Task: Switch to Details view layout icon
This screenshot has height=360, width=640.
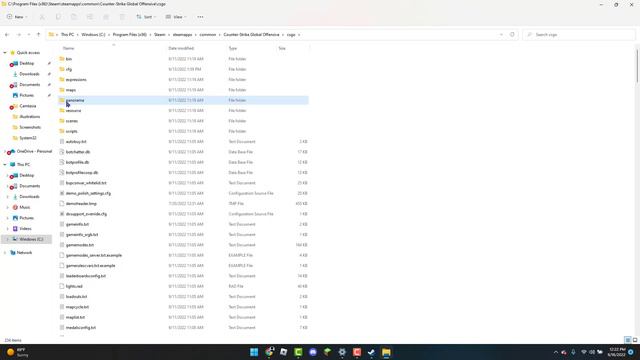Action: [x=628, y=340]
